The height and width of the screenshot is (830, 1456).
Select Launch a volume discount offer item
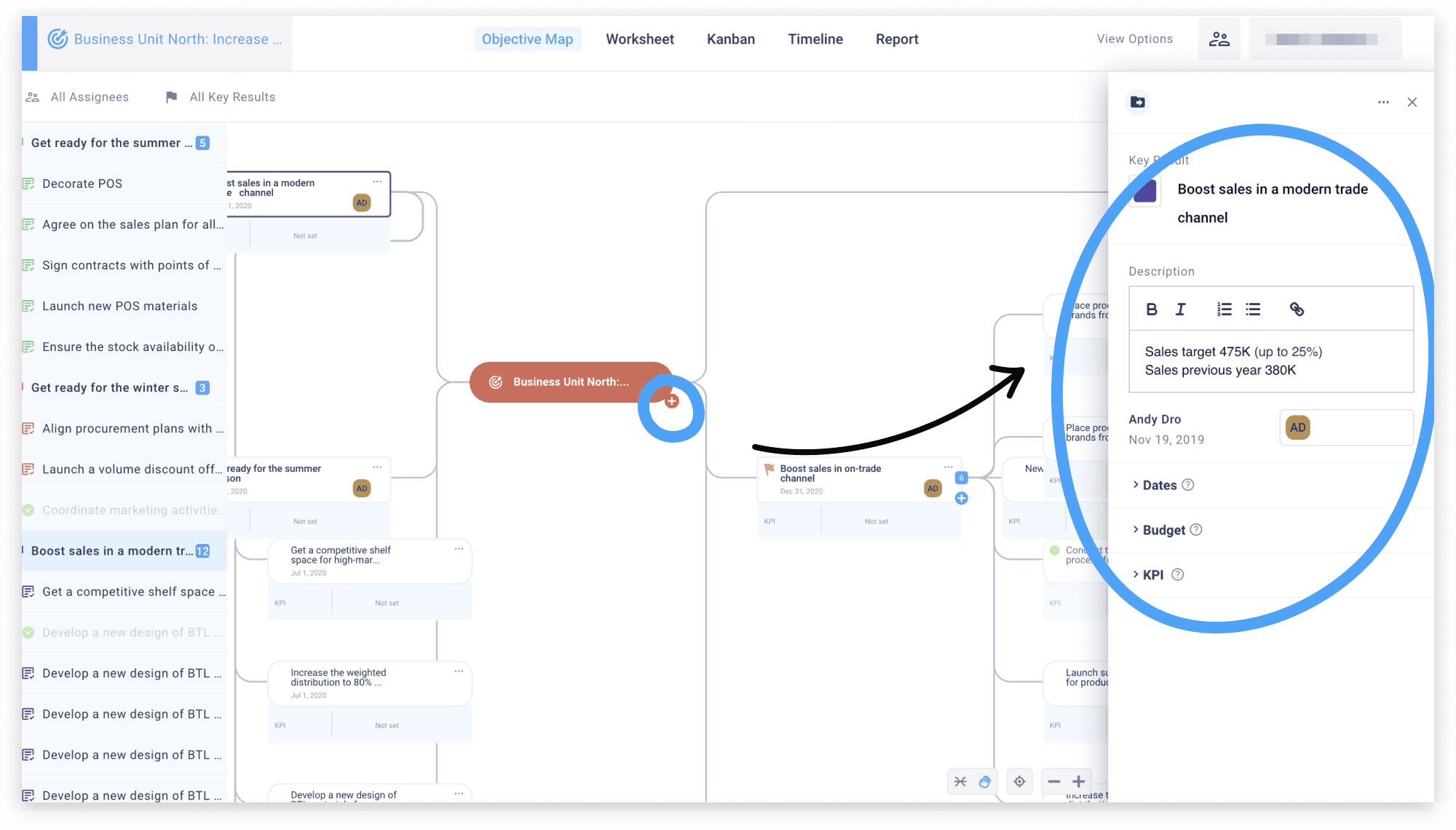click(x=124, y=470)
